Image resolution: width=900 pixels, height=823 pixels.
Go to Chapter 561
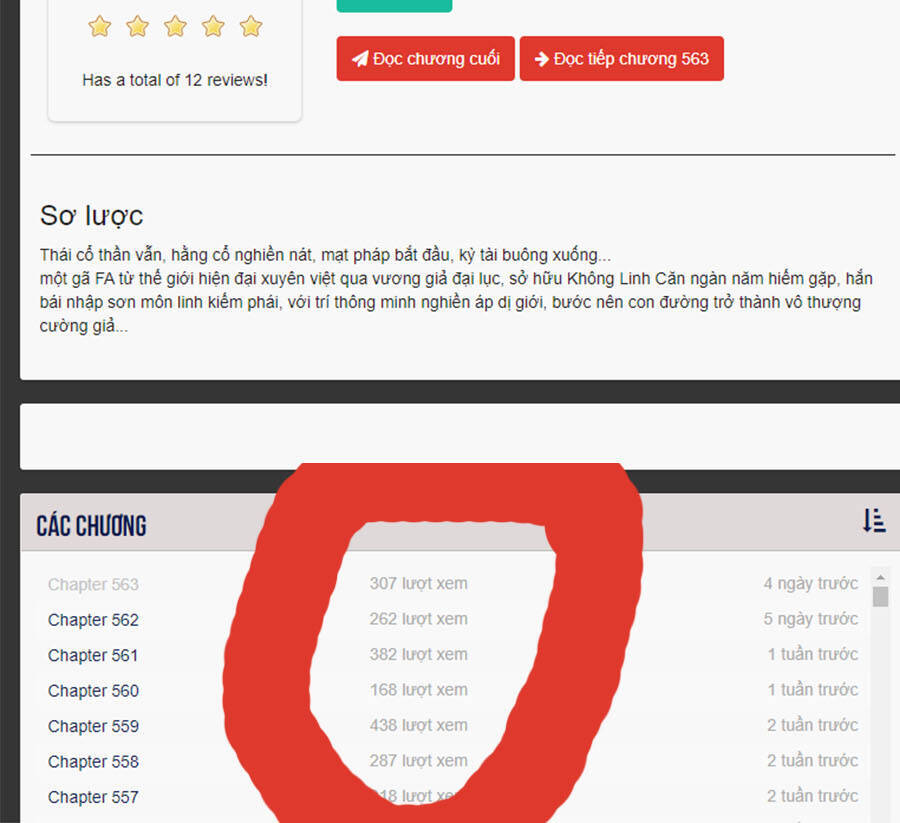click(93, 656)
